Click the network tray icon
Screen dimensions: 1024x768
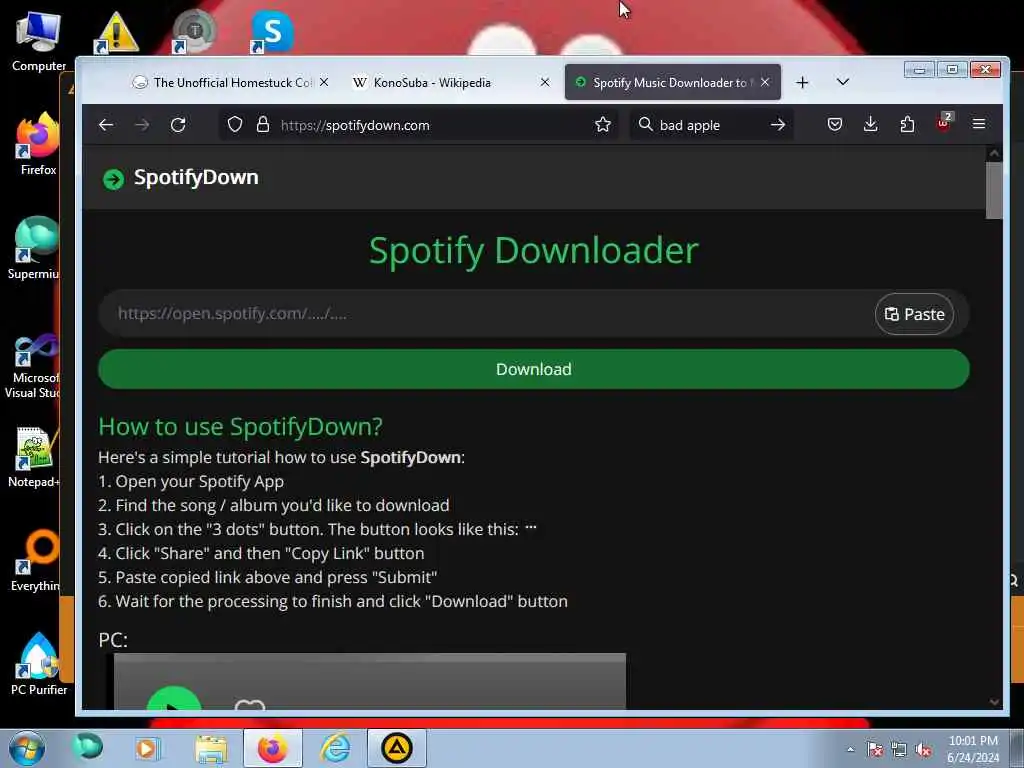tap(899, 749)
